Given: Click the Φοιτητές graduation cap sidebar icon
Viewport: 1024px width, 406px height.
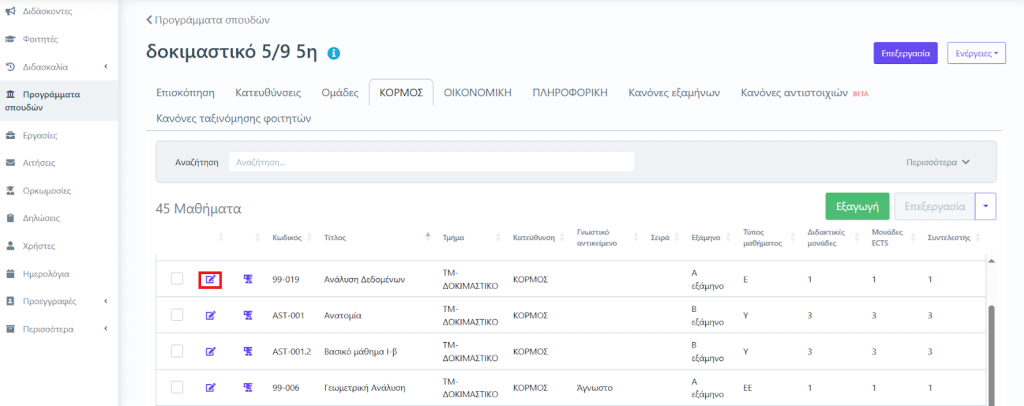Looking at the screenshot, I should coord(10,39).
